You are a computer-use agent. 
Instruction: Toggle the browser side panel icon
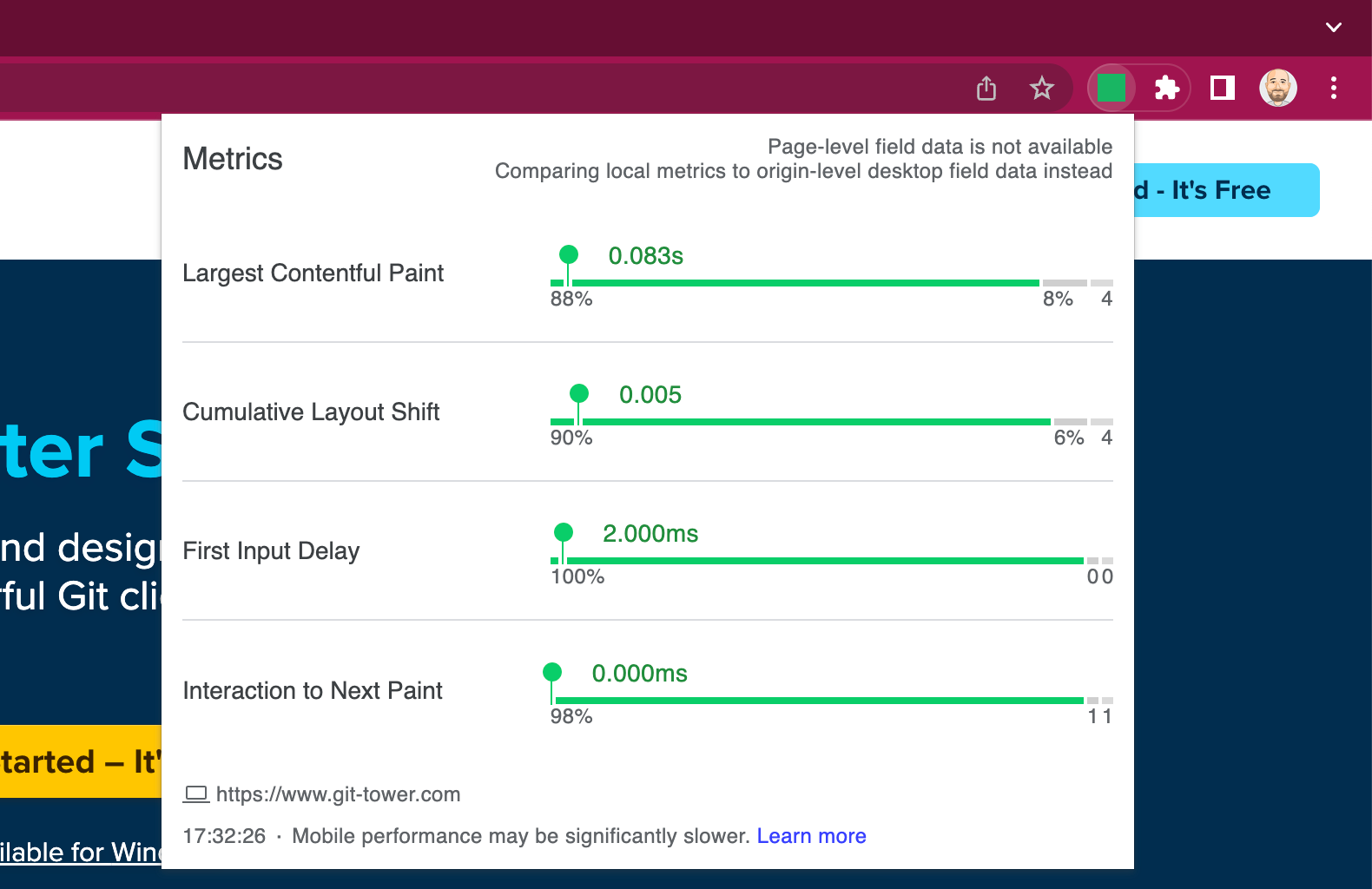pyautogui.click(x=1223, y=88)
